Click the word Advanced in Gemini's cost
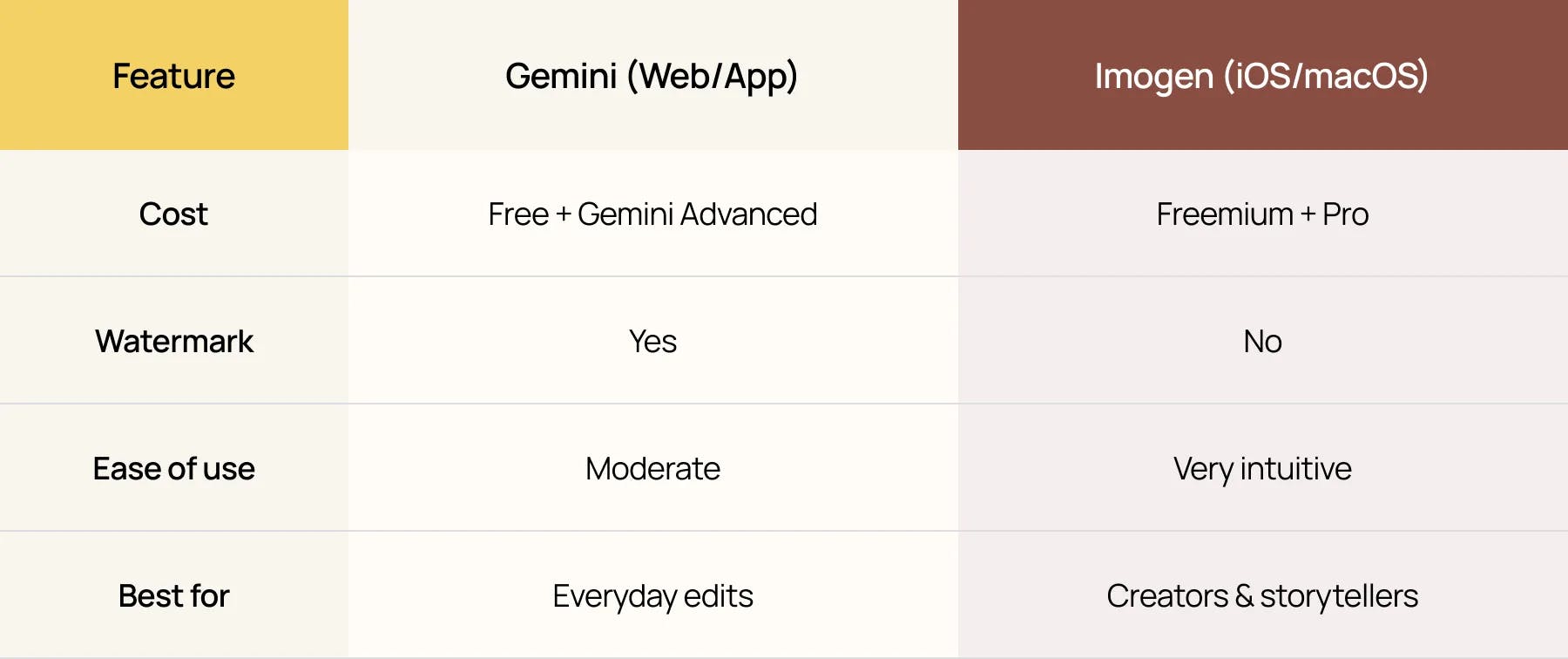 [x=749, y=214]
